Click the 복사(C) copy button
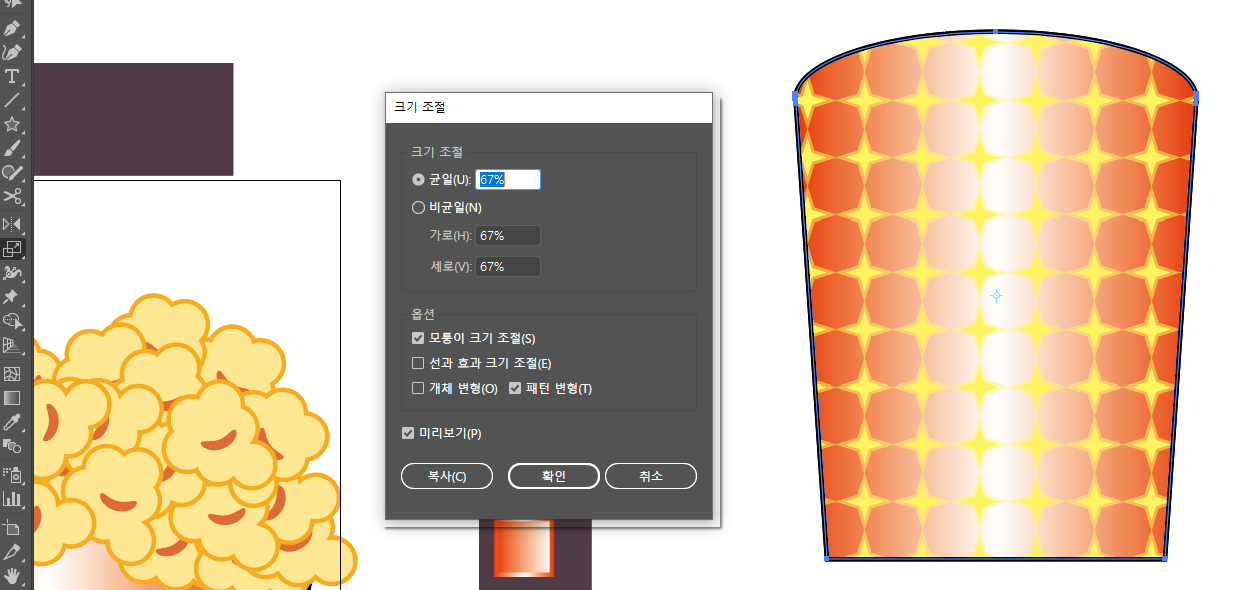This screenshot has height=590, width=1242. 447,476
